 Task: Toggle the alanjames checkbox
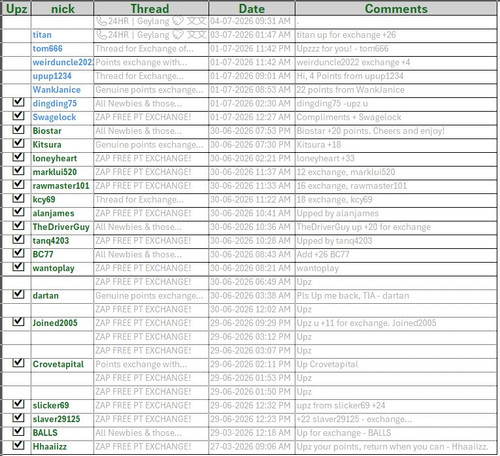[18, 212]
